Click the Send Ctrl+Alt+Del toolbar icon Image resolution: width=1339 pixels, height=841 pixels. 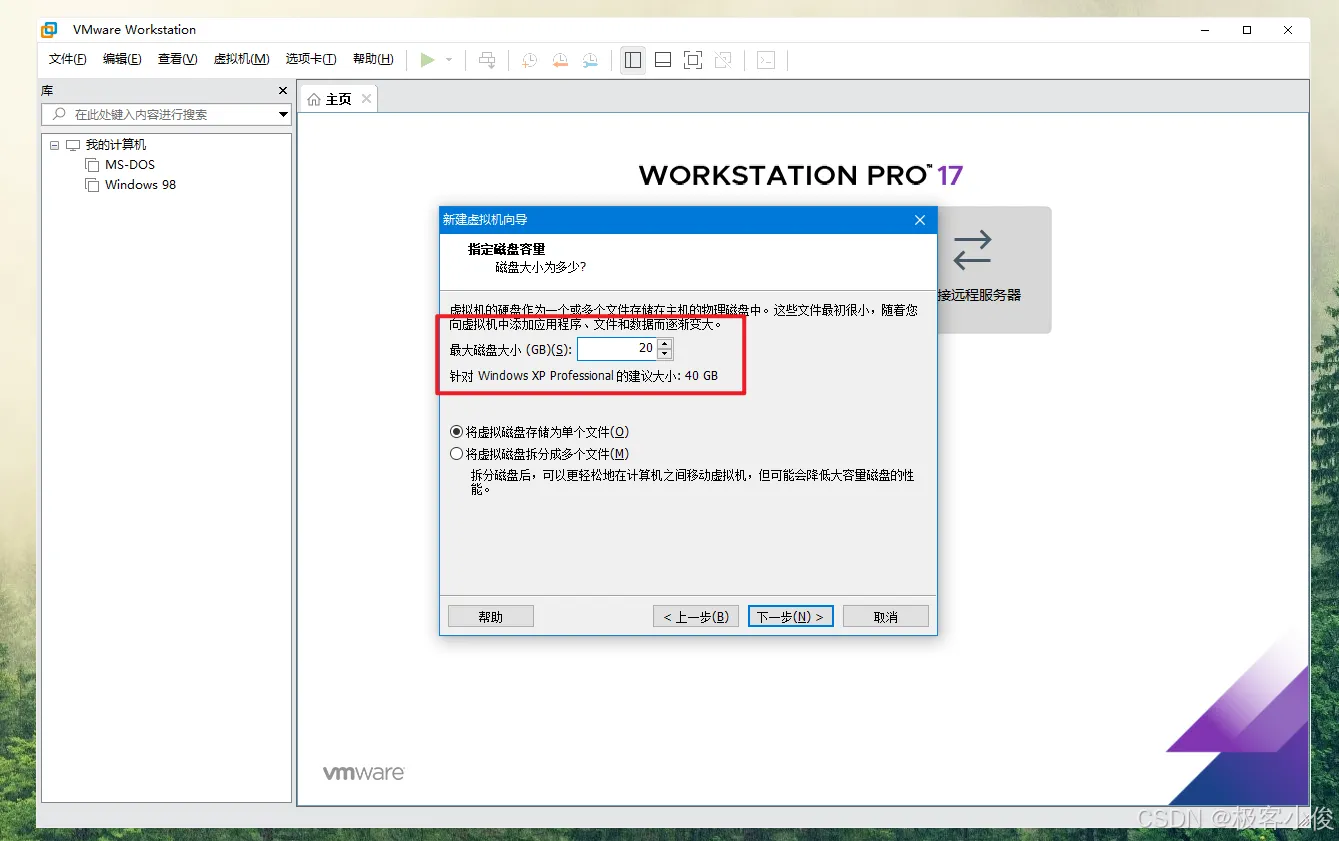[487, 60]
